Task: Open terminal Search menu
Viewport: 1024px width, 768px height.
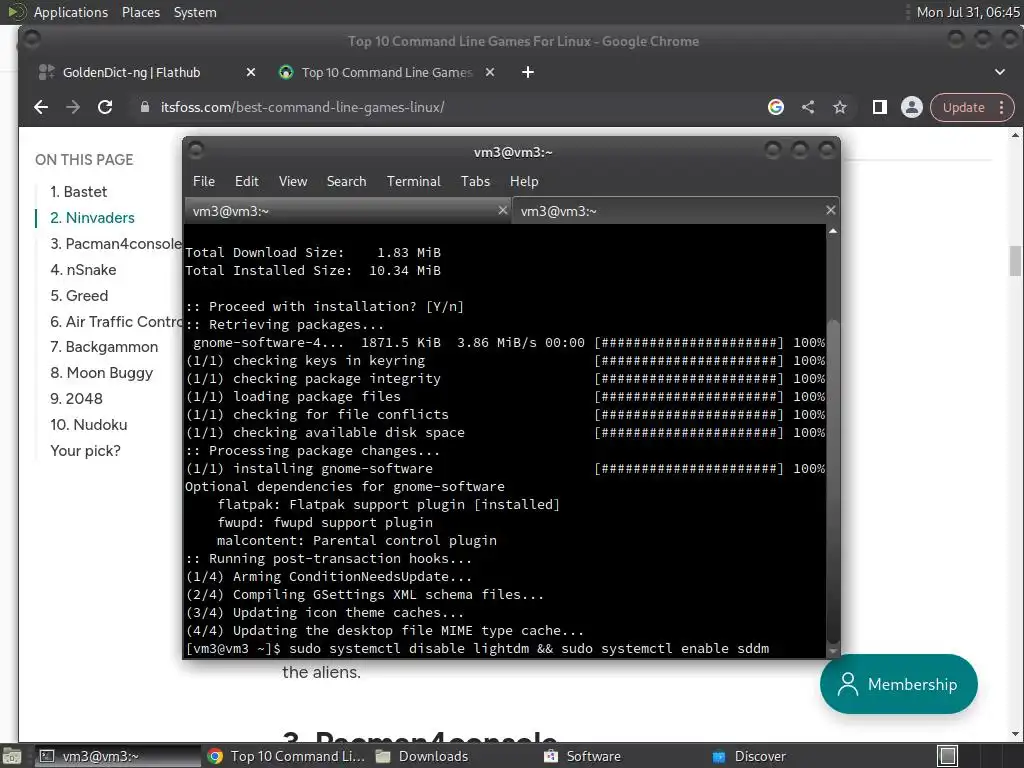Action: click(x=347, y=182)
